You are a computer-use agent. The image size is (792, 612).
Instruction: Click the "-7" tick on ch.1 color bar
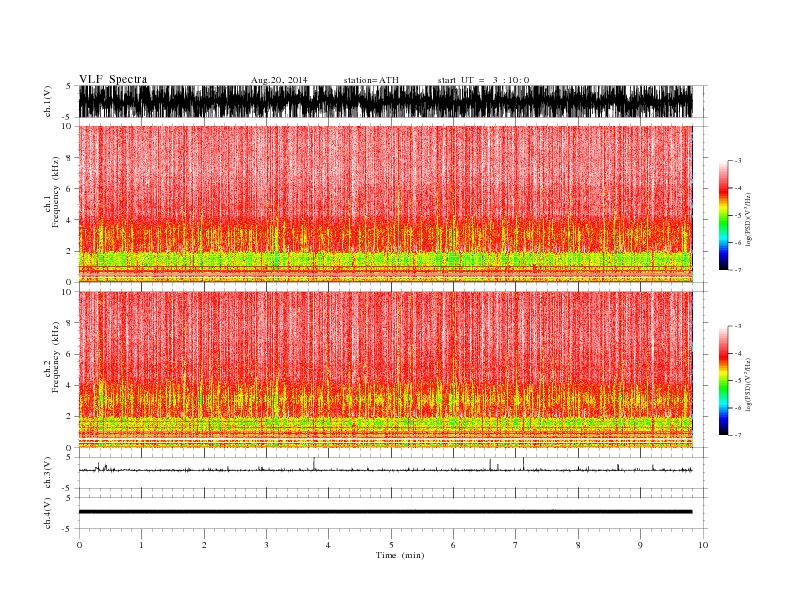[738, 270]
